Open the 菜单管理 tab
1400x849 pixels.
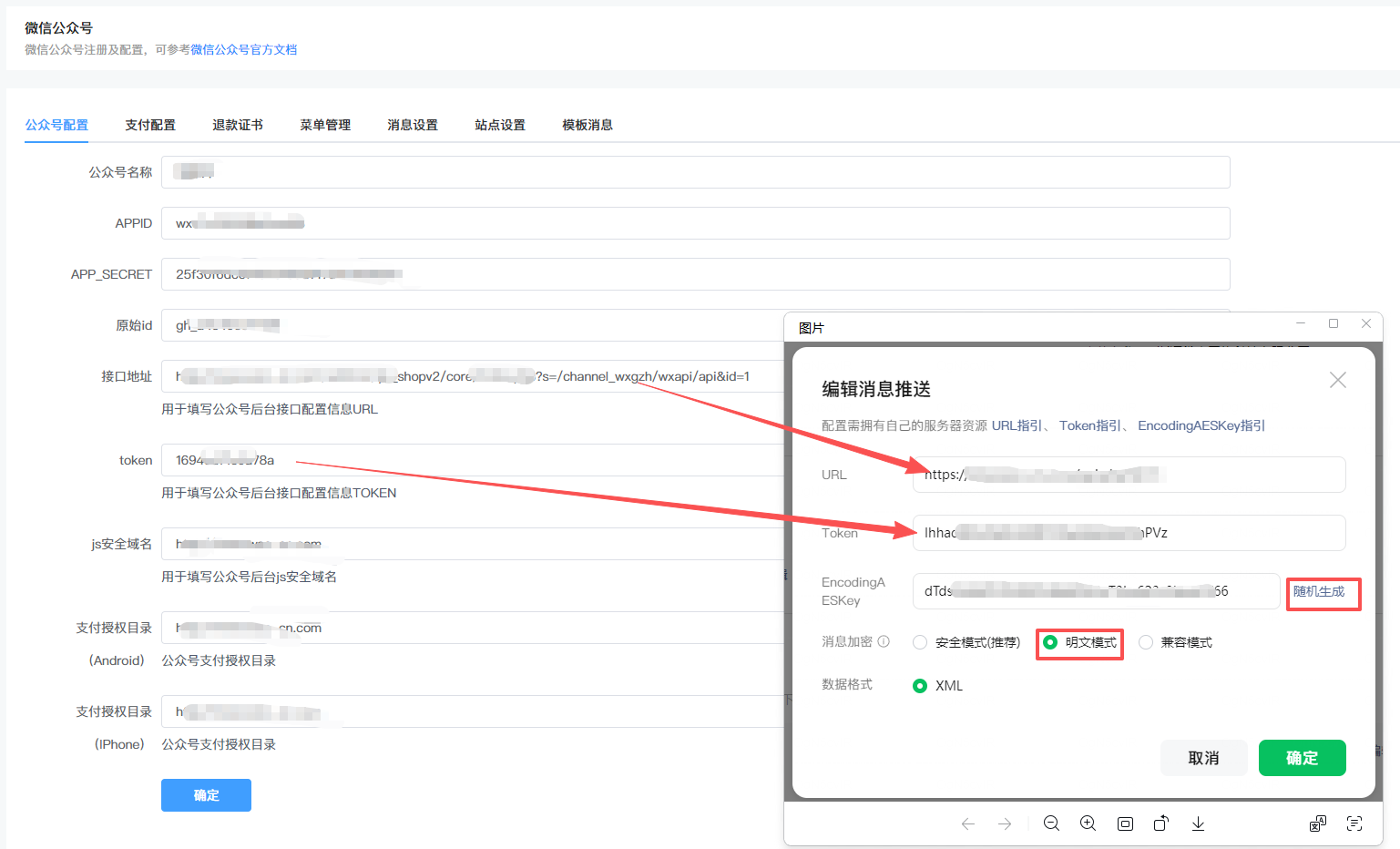(x=325, y=125)
